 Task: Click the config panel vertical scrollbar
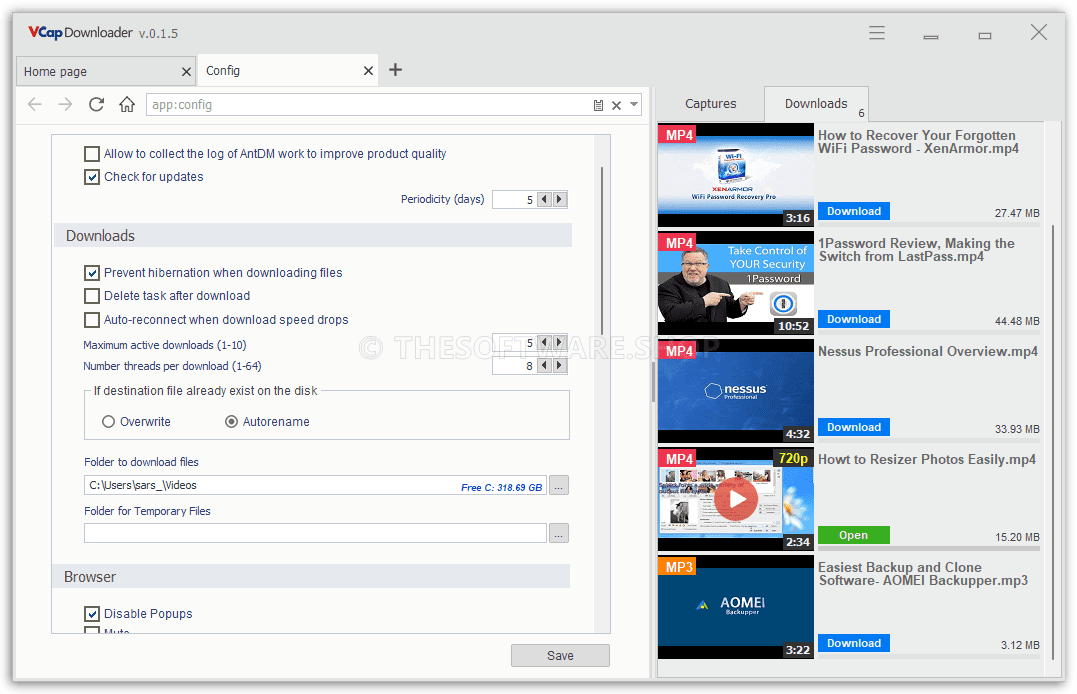coord(602,251)
